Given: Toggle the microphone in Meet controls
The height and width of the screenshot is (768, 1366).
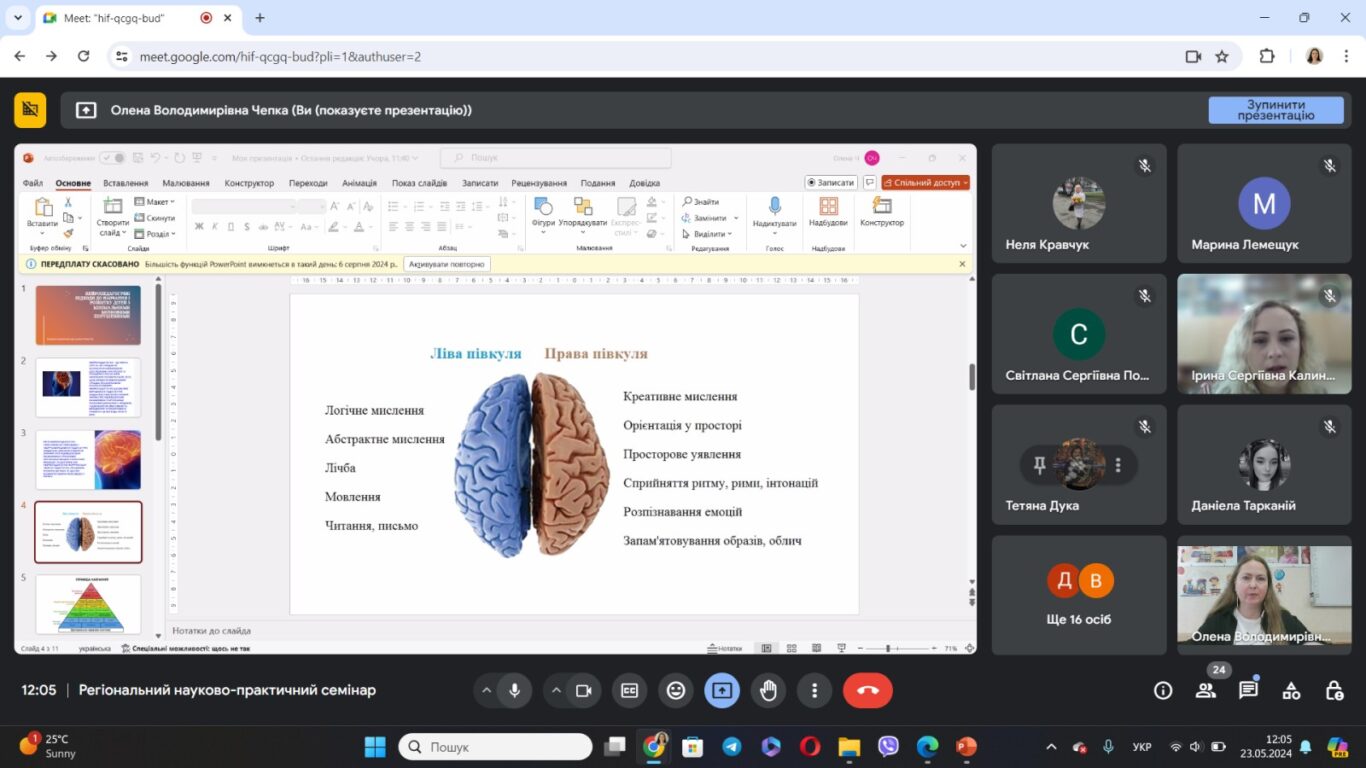Looking at the screenshot, I should pos(515,690).
